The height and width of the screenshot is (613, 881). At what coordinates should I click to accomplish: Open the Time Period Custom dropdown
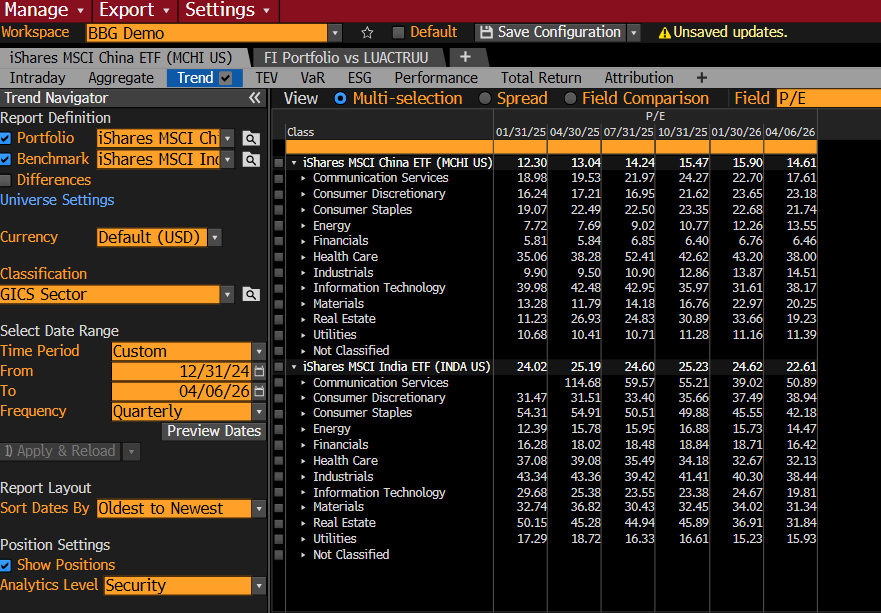pos(258,352)
